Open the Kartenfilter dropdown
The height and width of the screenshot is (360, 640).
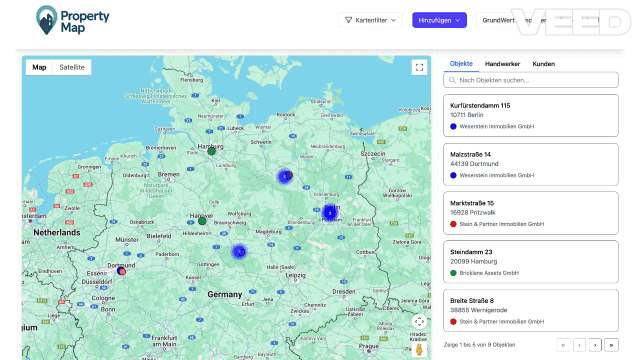point(370,20)
